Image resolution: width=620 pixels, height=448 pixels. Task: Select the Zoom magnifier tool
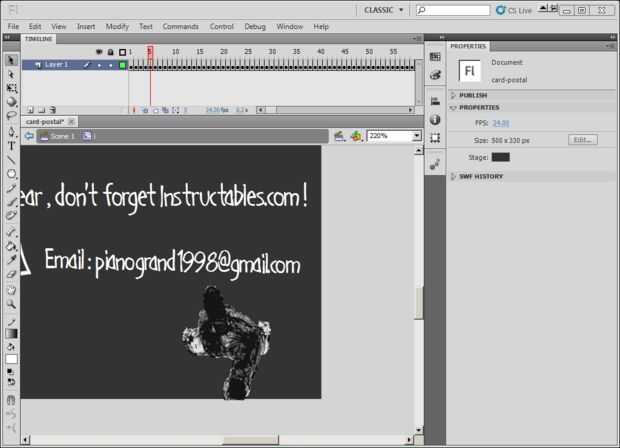click(11, 304)
